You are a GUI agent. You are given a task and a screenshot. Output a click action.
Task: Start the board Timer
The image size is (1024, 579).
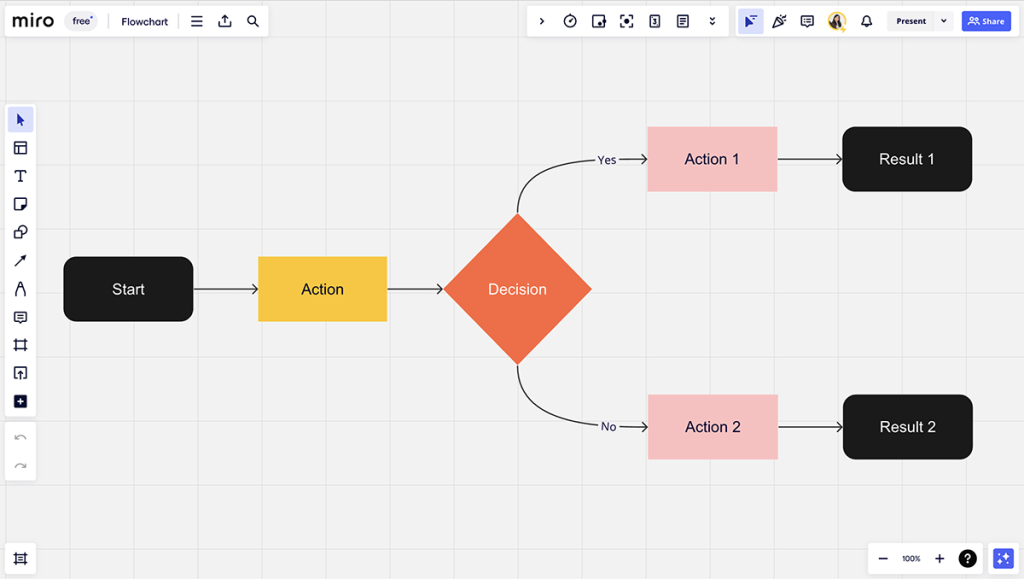click(570, 20)
